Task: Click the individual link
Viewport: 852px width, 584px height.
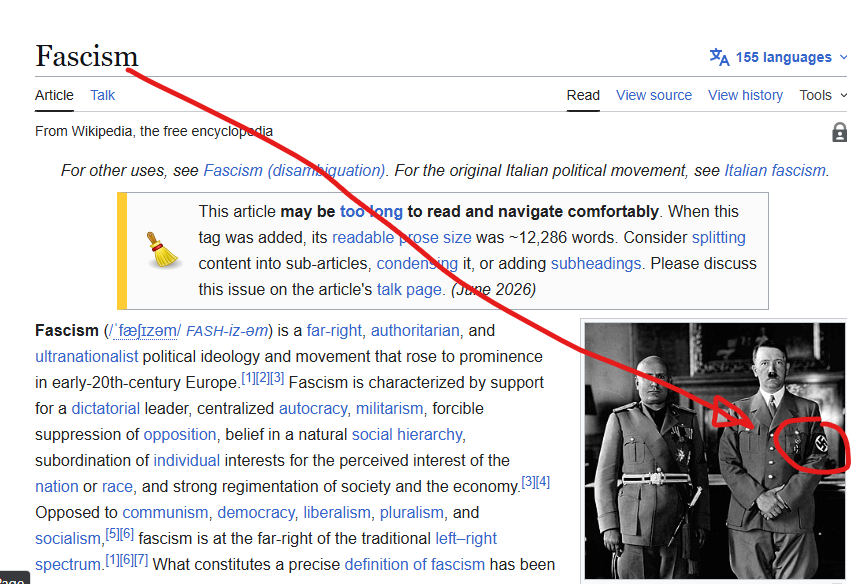Action: coord(186,460)
